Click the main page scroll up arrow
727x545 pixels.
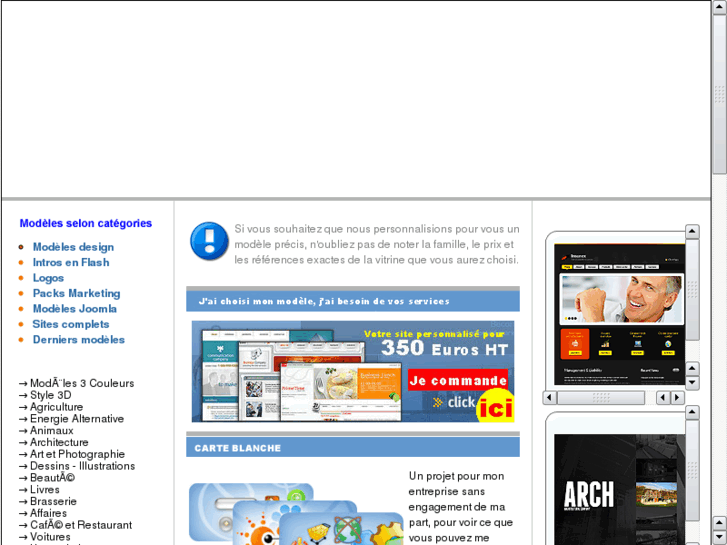pyautogui.click(x=719, y=7)
